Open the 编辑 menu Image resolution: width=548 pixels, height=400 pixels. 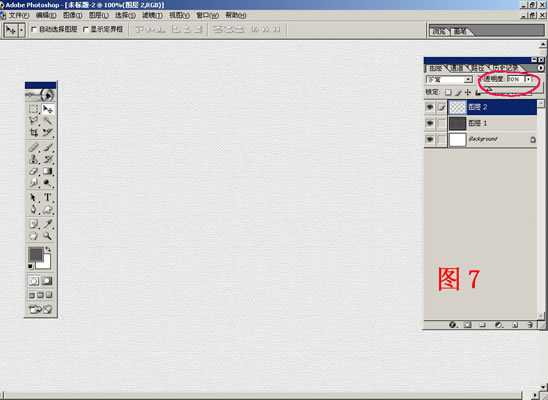(x=46, y=15)
